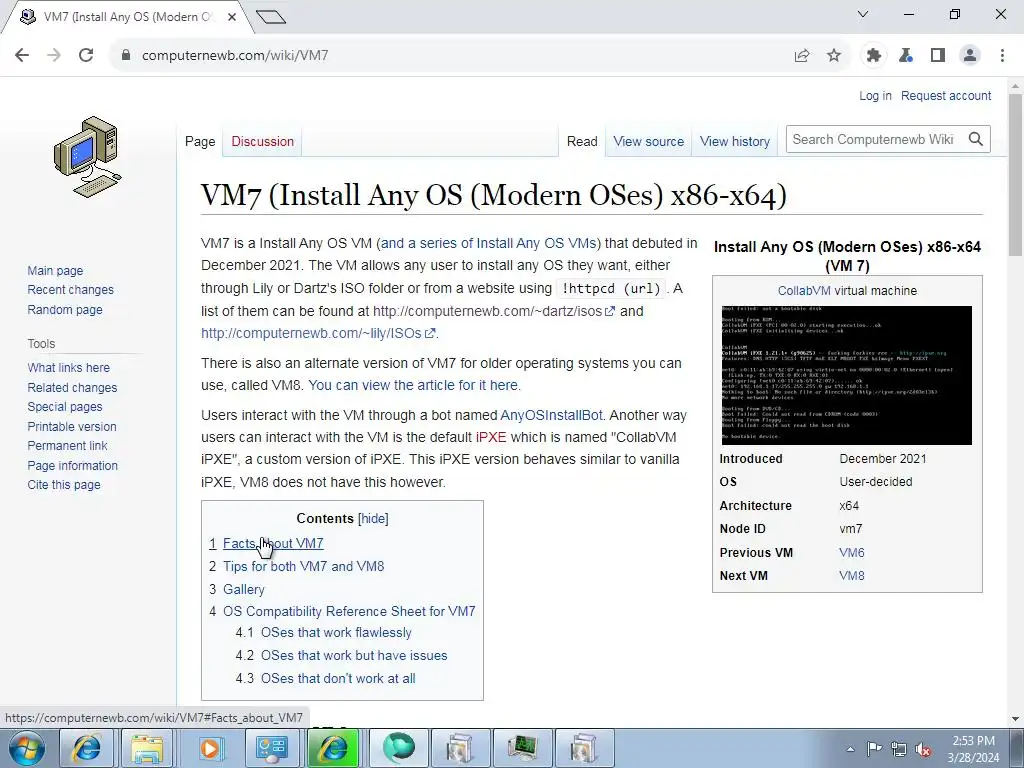Open the tab search chevron in title bar
Screen dimensions: 1024x768
(863, 14)
